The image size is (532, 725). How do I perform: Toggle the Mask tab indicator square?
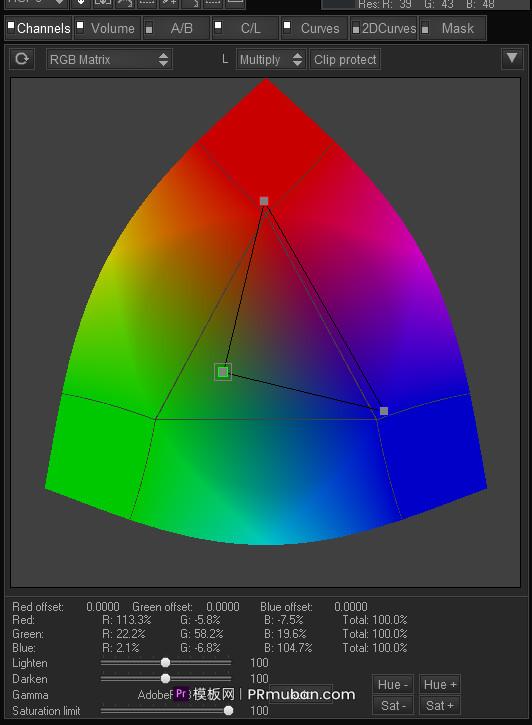(x=425, y=30)
